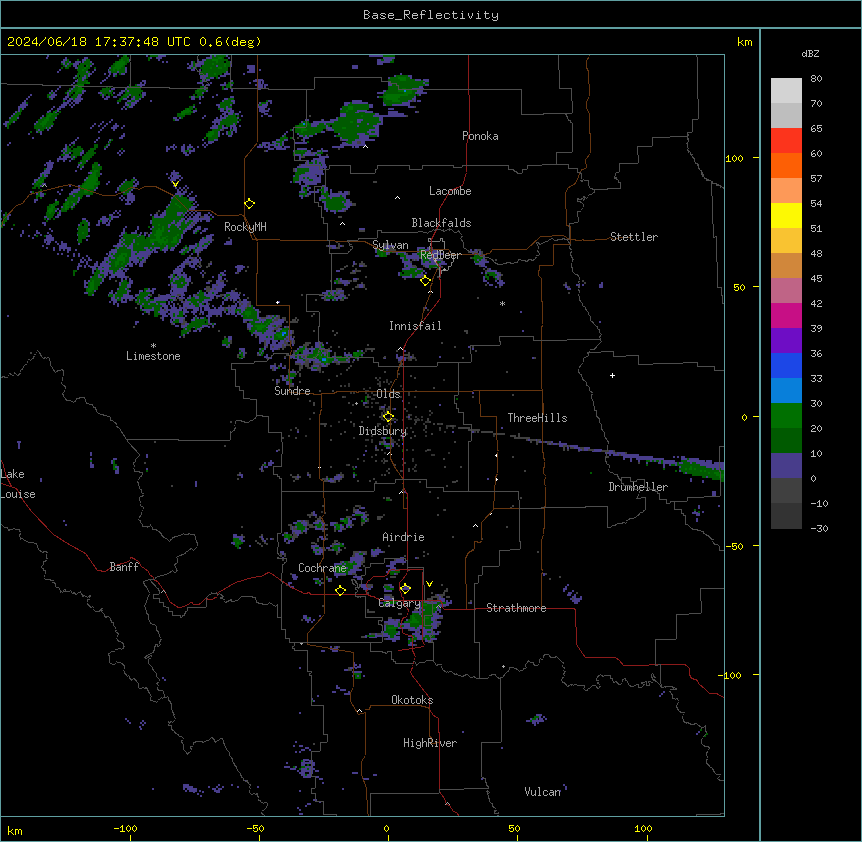Click the orange 60-57 dBZ legend color
The image size is (862, 842).
tap(786, 165)
